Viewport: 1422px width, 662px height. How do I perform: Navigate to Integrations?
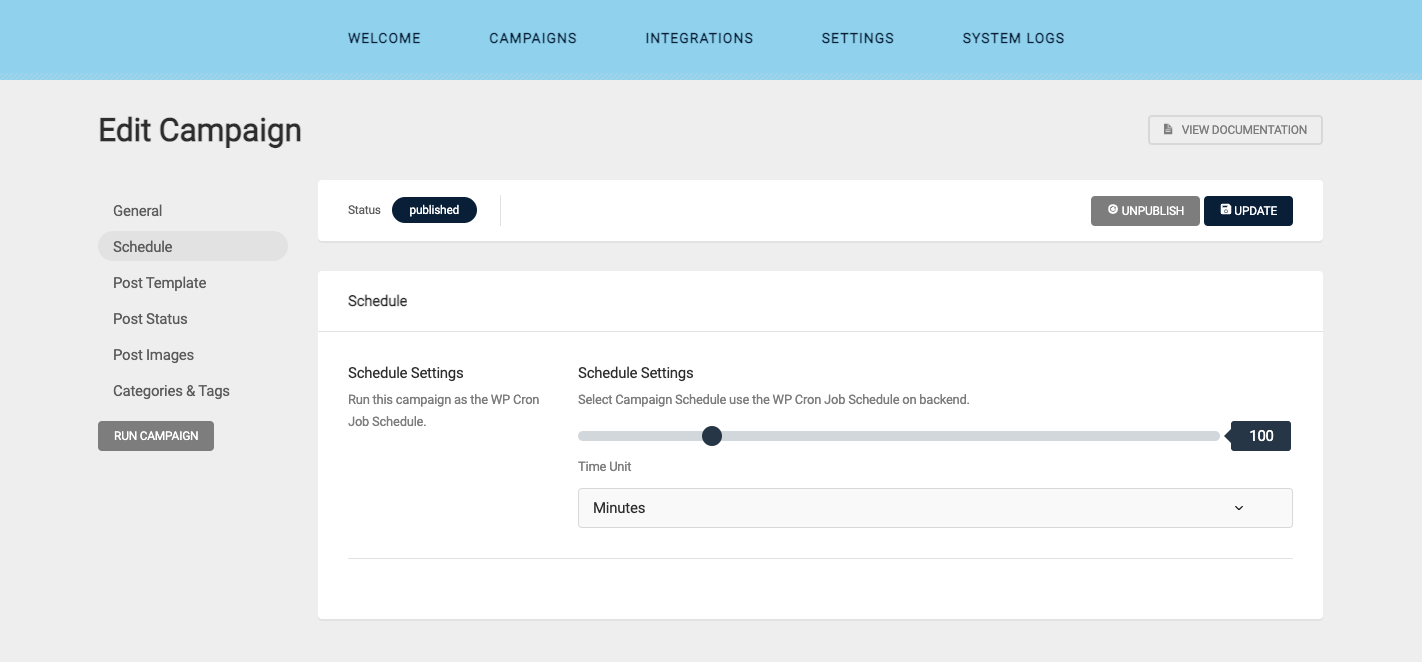point(699,38)
